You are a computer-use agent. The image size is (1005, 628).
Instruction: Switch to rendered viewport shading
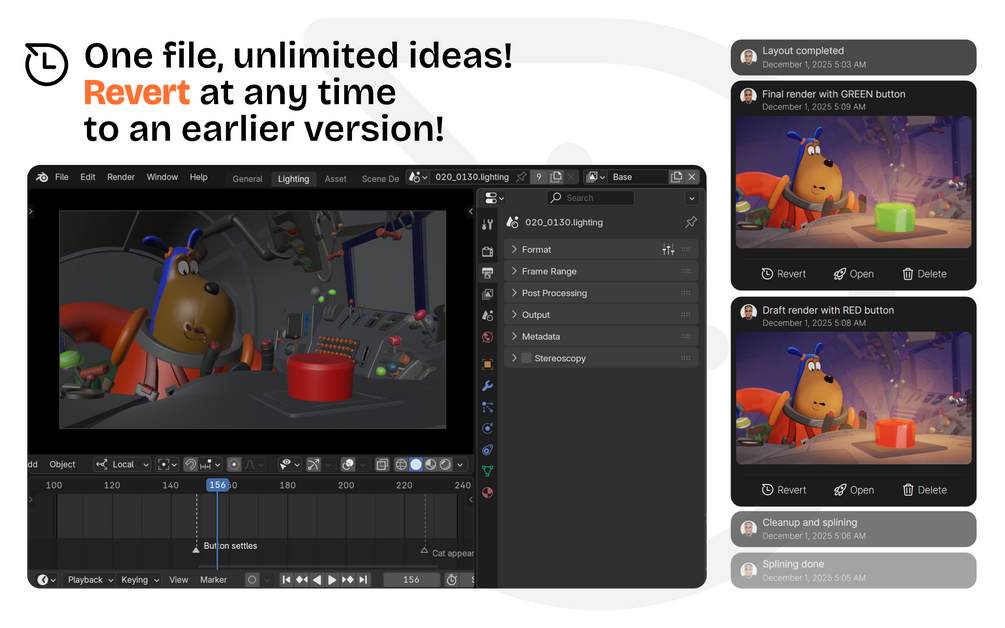(445, 465)
